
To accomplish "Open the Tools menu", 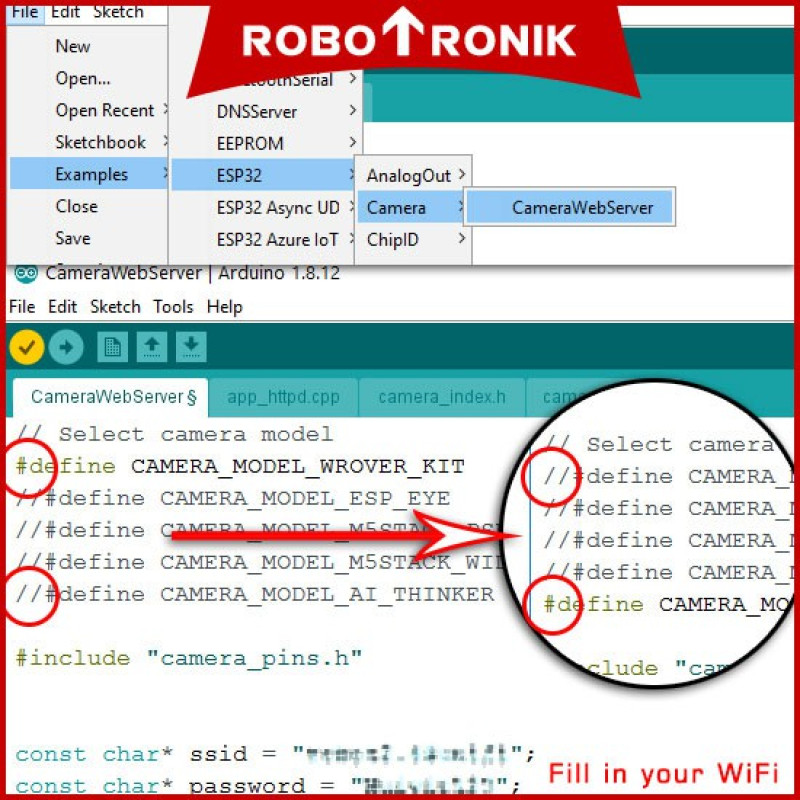I will pyautogui.click(x=173, y=306).
